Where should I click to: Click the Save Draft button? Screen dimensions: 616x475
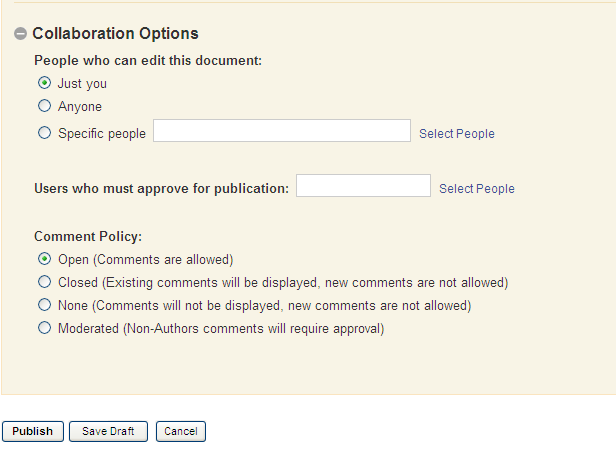pos(108,431)
